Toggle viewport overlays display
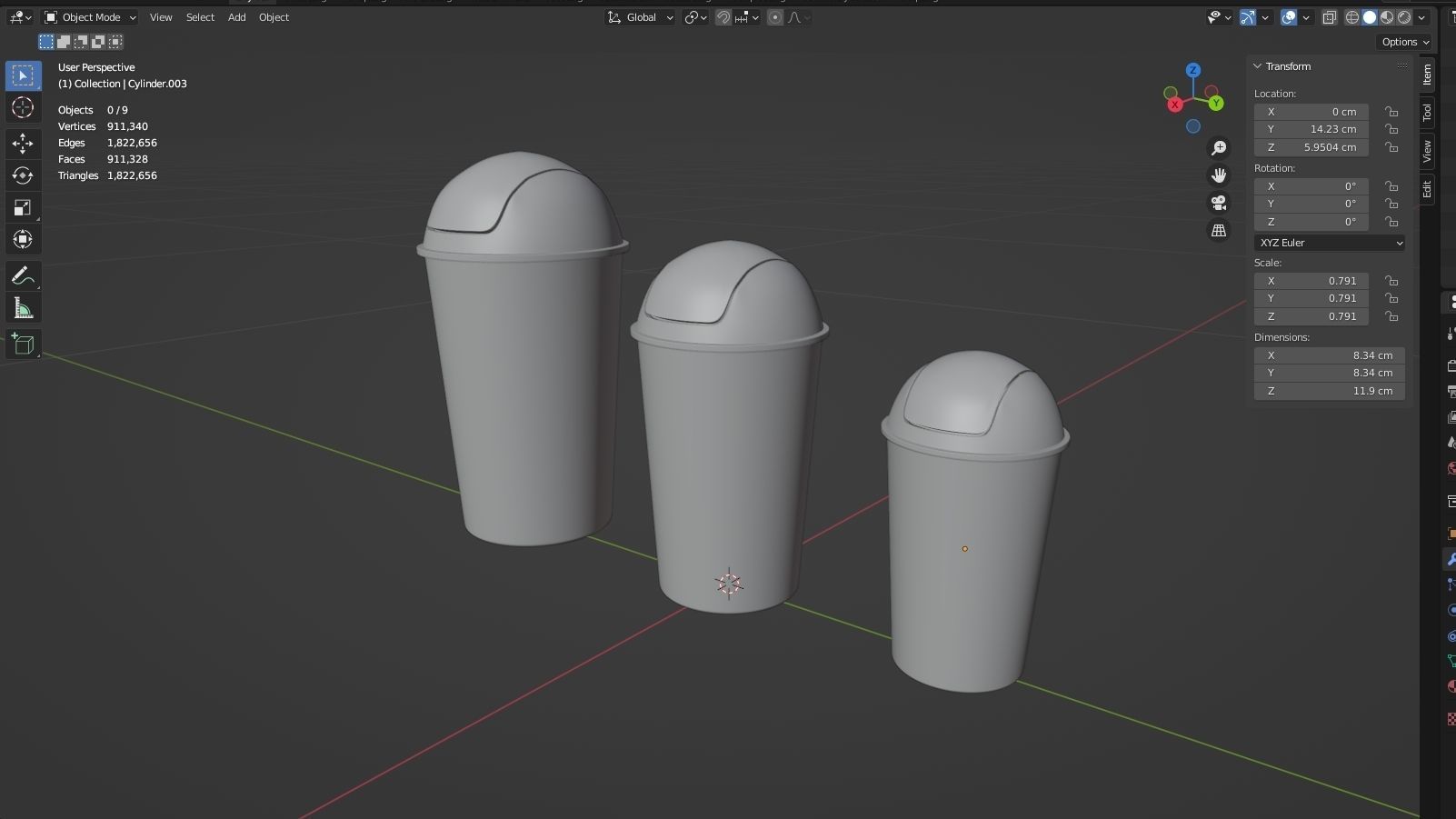 point(1289,17)
